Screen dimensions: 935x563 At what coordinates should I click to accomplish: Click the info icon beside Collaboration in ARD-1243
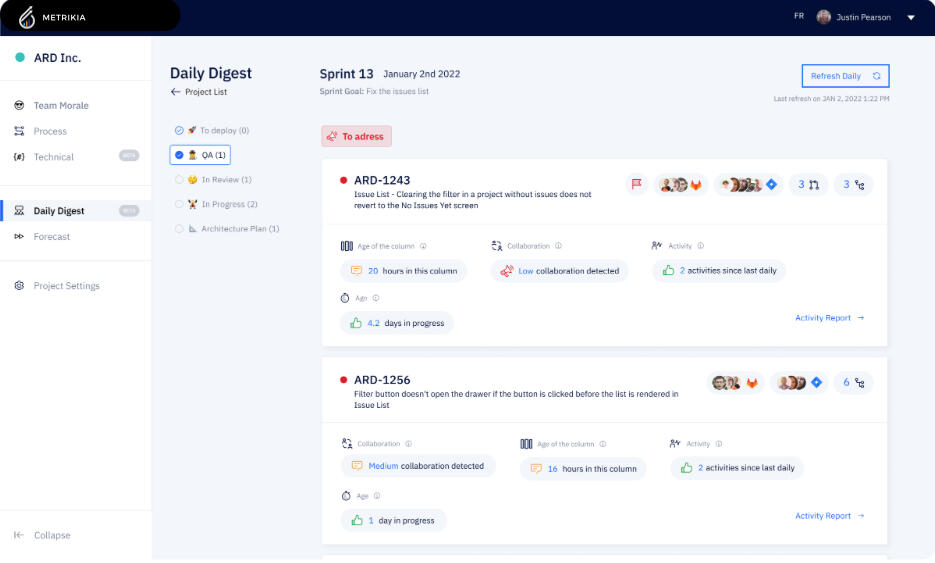[x=558, y=246]
